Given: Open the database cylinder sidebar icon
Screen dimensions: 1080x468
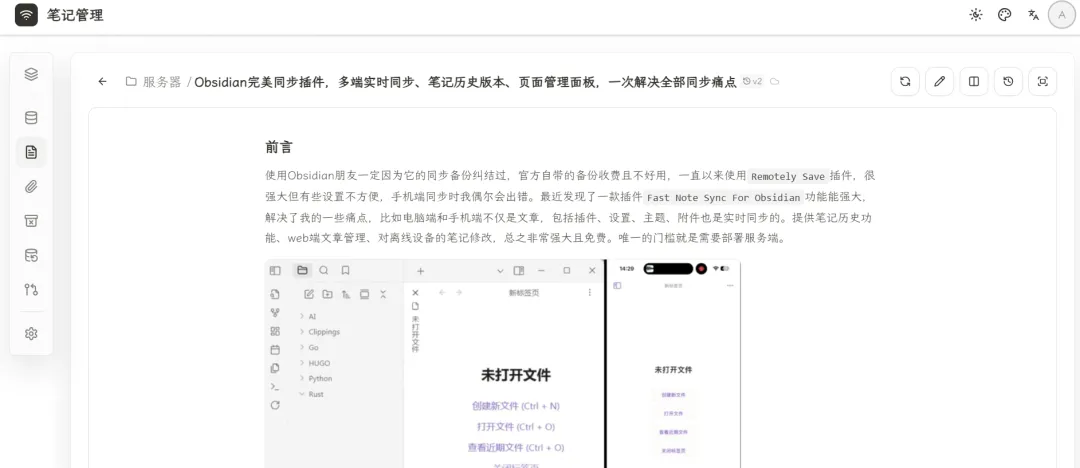Looking at the screenshot, I should [31, 118].
